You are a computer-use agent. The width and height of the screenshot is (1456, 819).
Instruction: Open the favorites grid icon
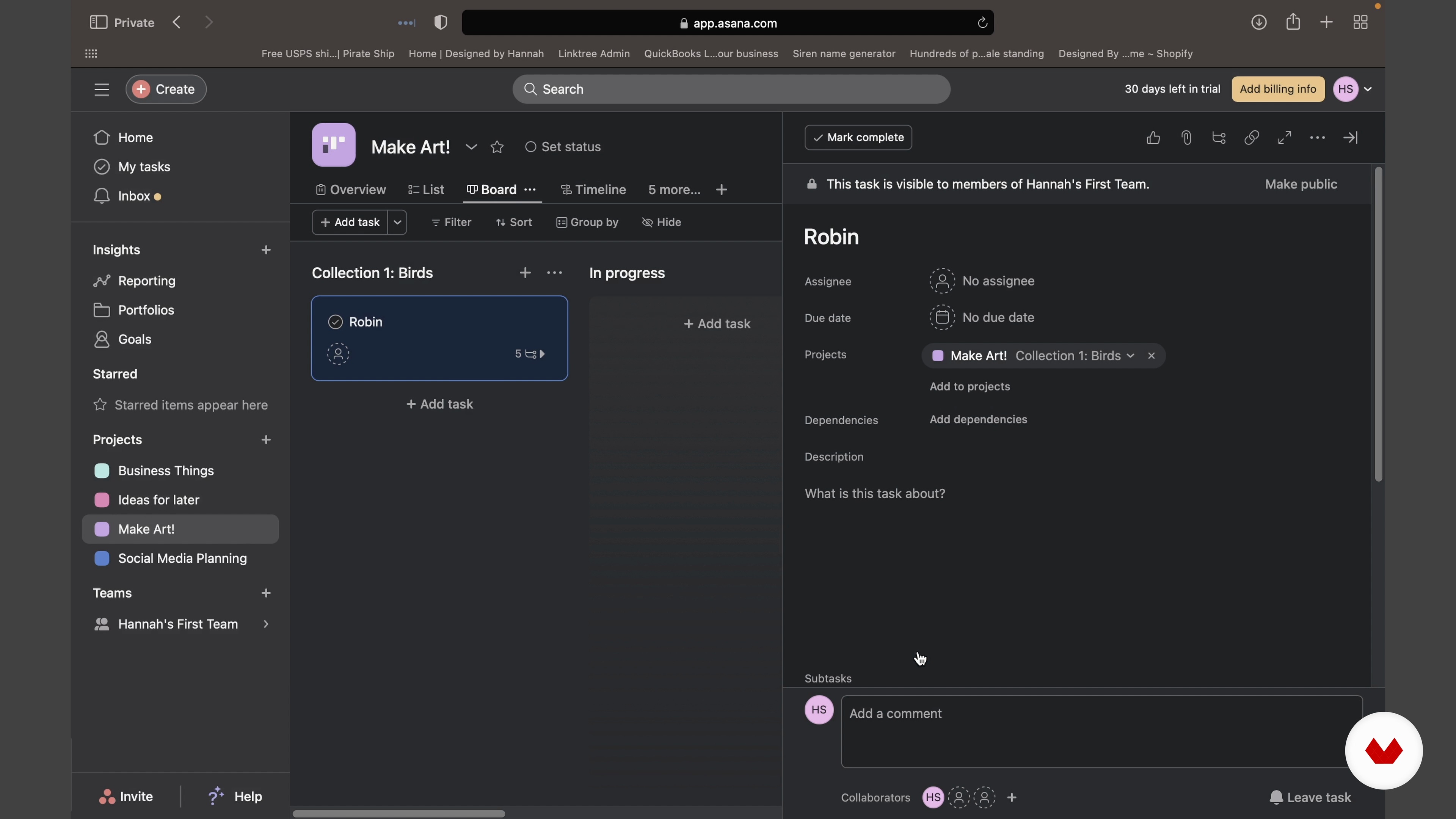[91, 54]
